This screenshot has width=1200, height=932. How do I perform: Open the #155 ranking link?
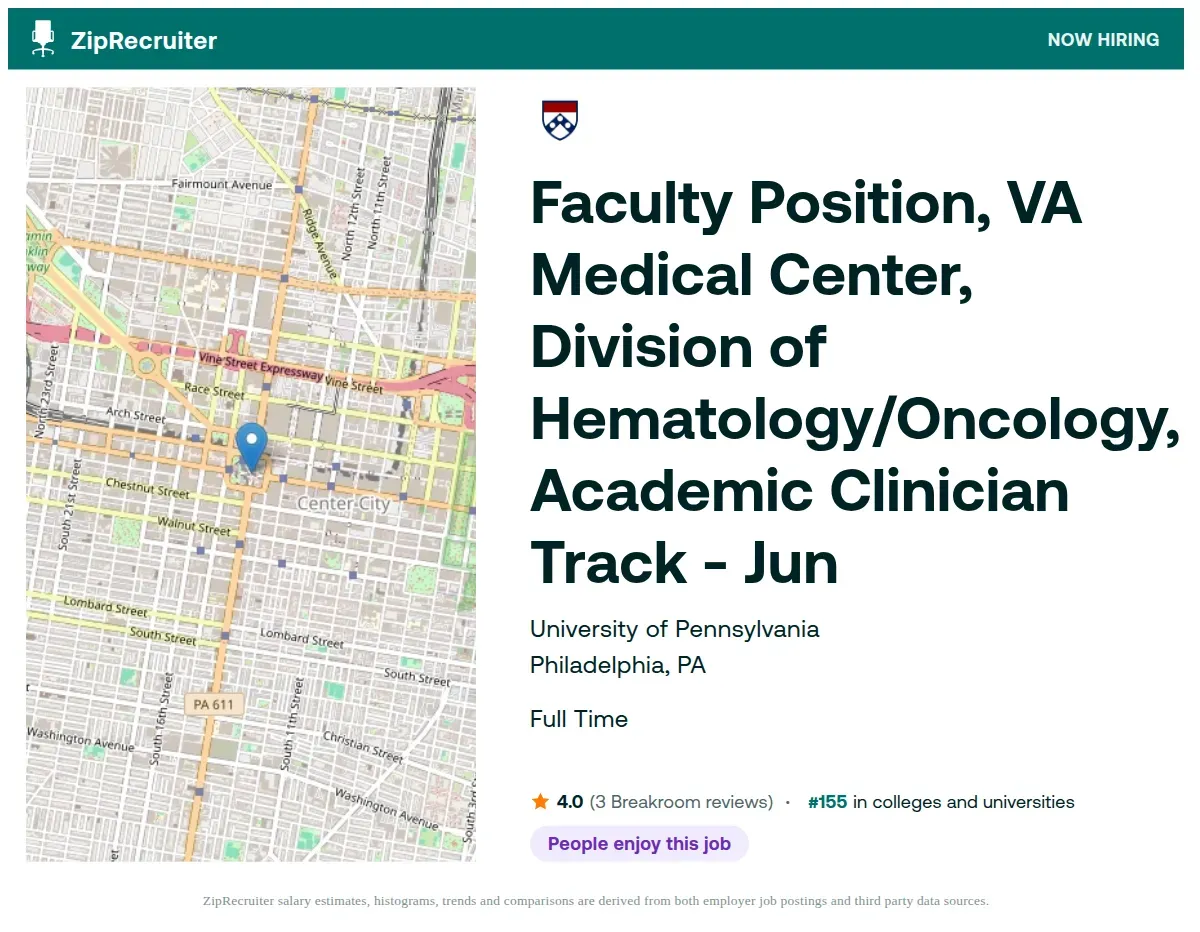827,801
